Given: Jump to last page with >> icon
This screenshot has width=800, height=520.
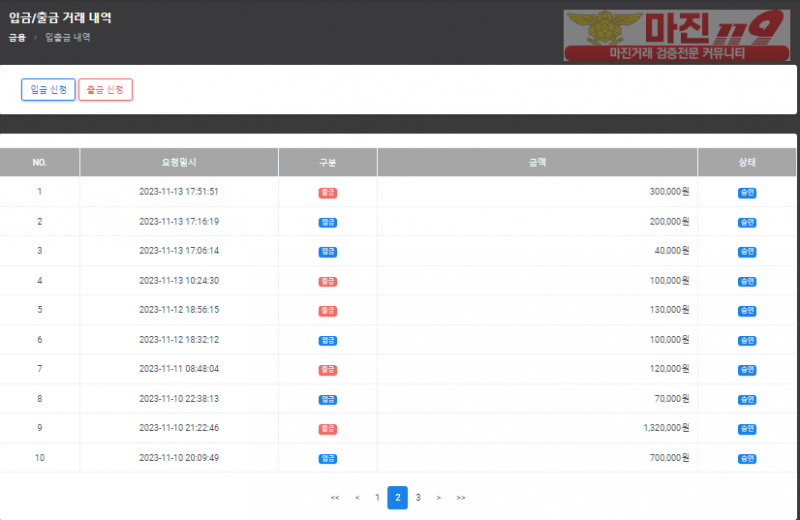Looking at the screenshot, I should click(x=461, y=498).
